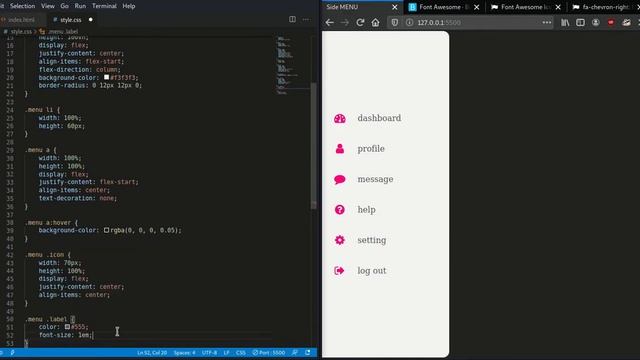This screenshot has height=360, width=640.
Task: Open the Firefox account icon
Action: tap(596, 22)
